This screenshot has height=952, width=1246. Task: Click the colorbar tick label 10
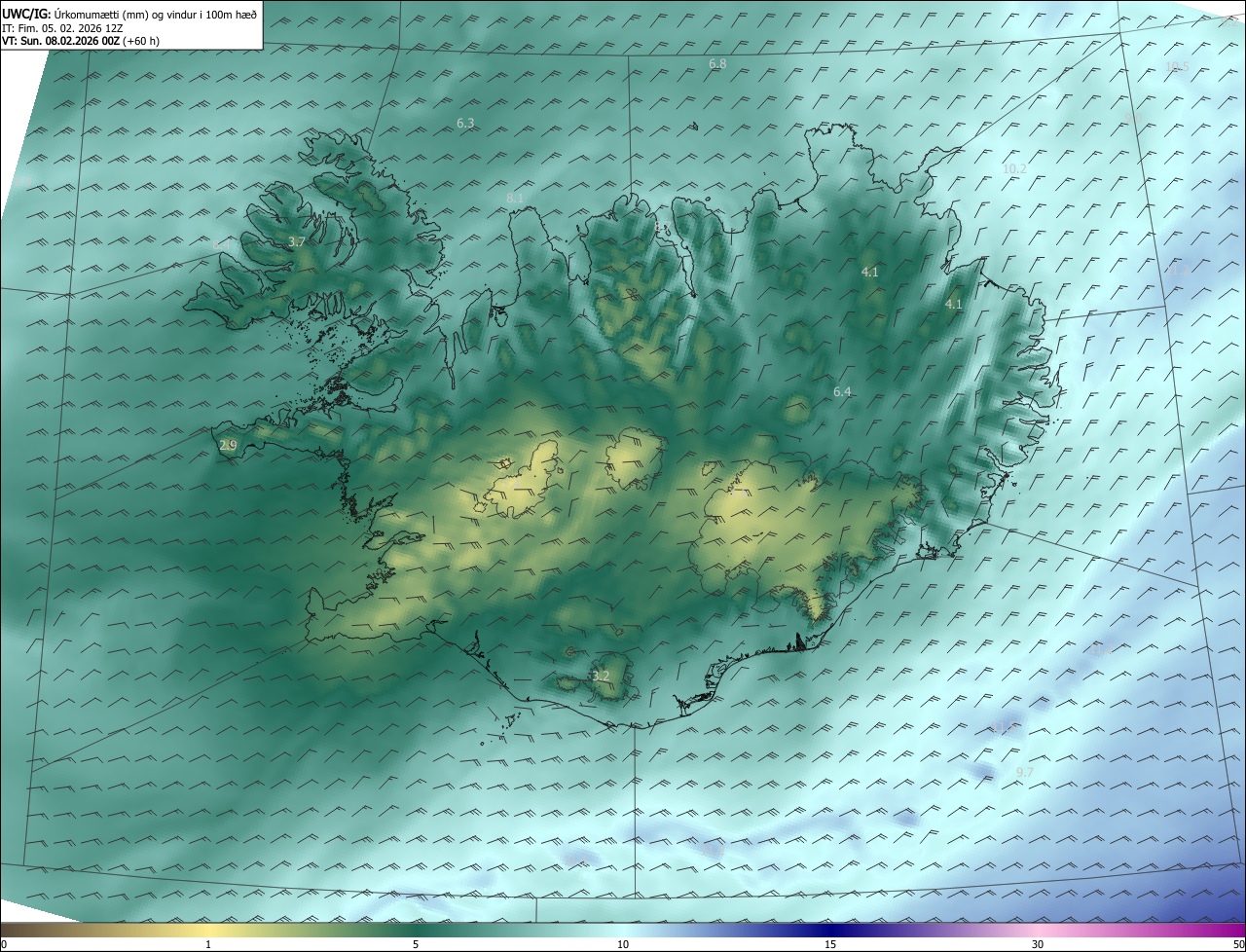pyautogui.click(x=623, y=944)
